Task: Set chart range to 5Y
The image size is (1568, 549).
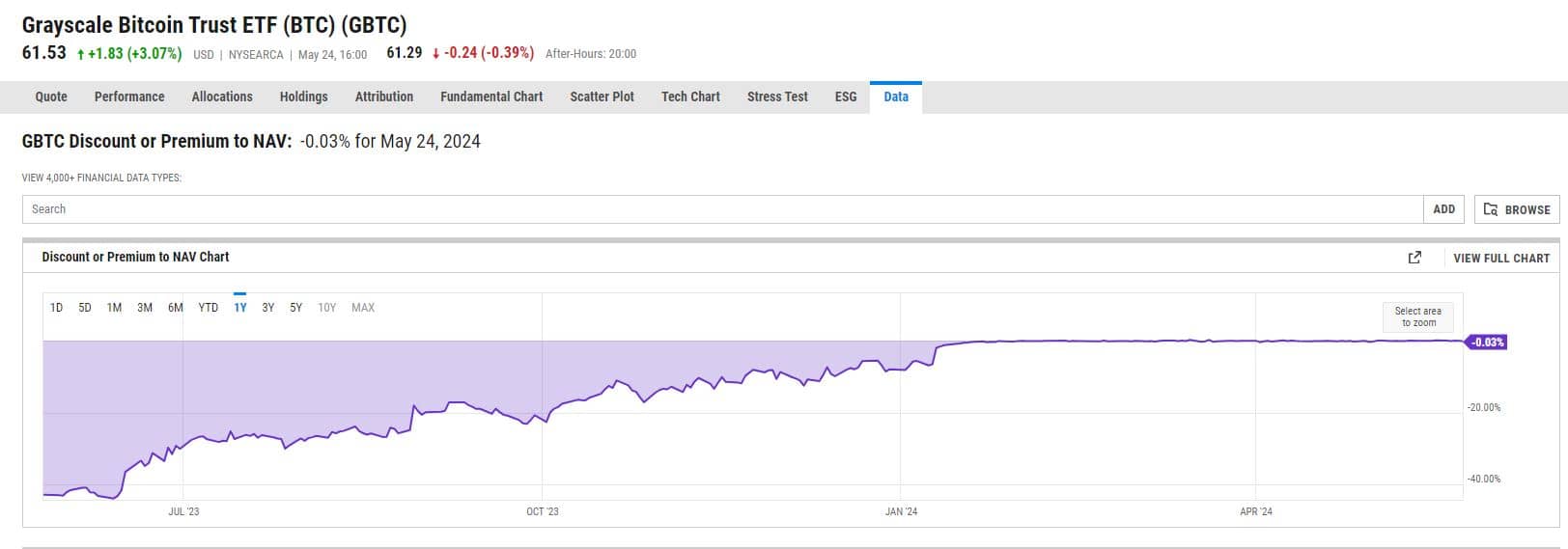Action: point(296,308)
